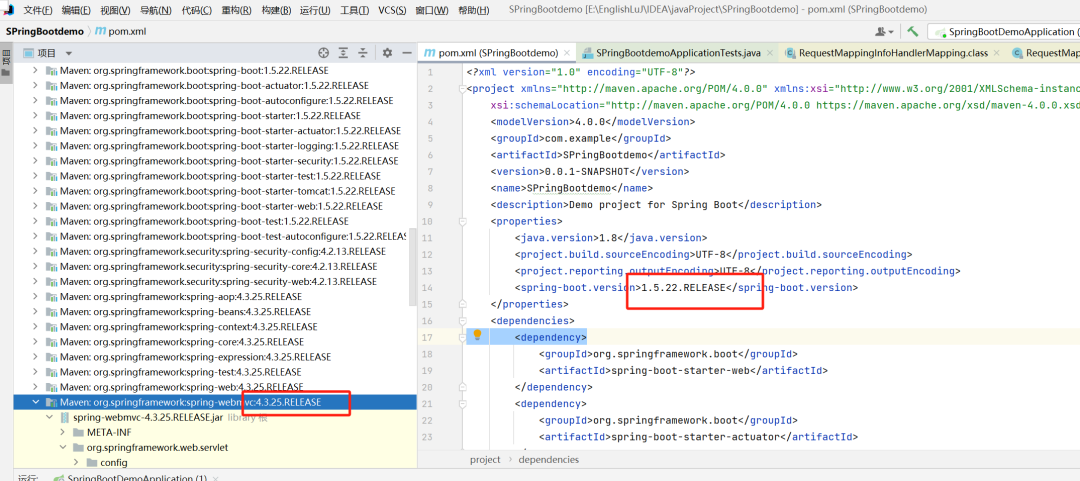This screenshot has height=481, width=1080.
Task: Expand the spring-boot-starter-web:1.5.22.RELEASE node
Action: pos(36,206)
